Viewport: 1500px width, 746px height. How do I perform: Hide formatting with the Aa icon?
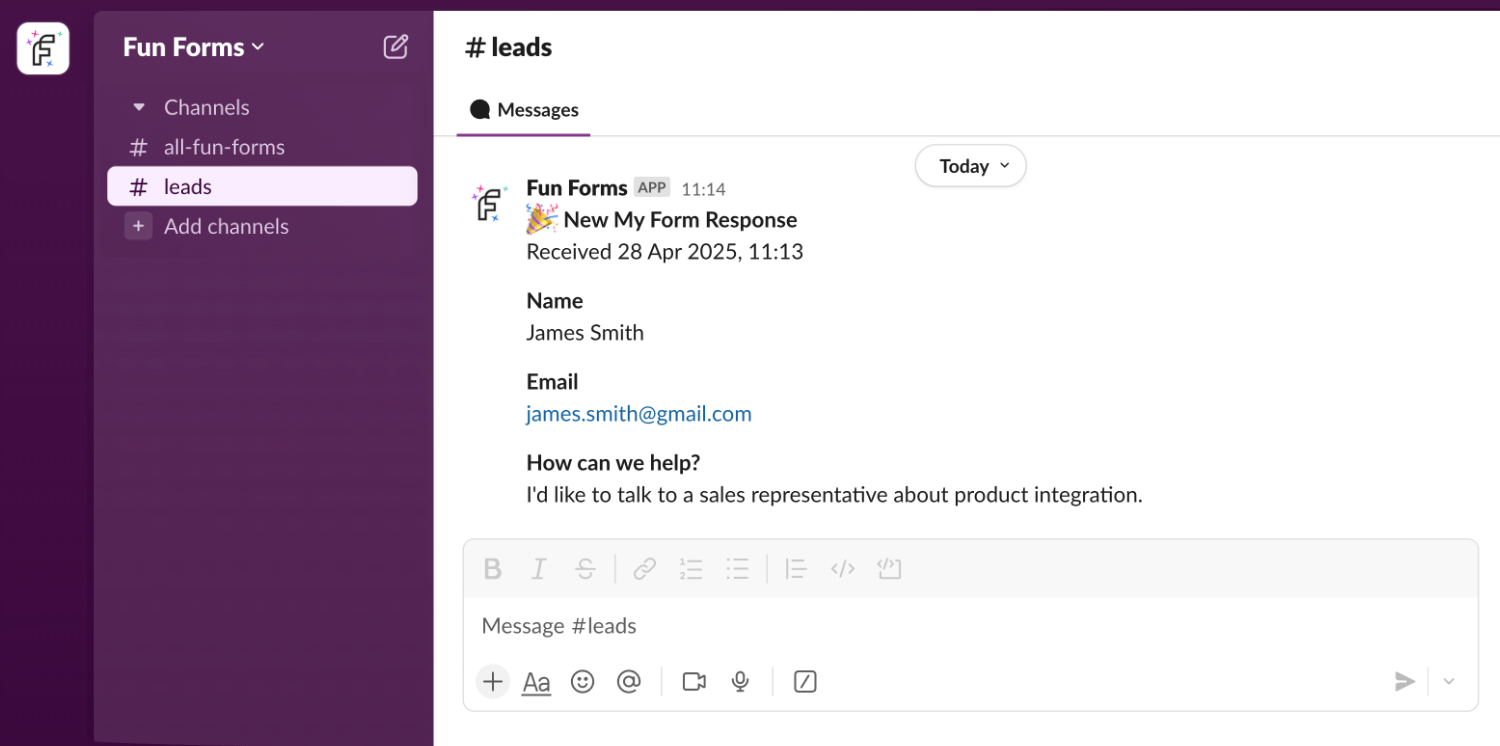tap(537, 683)
